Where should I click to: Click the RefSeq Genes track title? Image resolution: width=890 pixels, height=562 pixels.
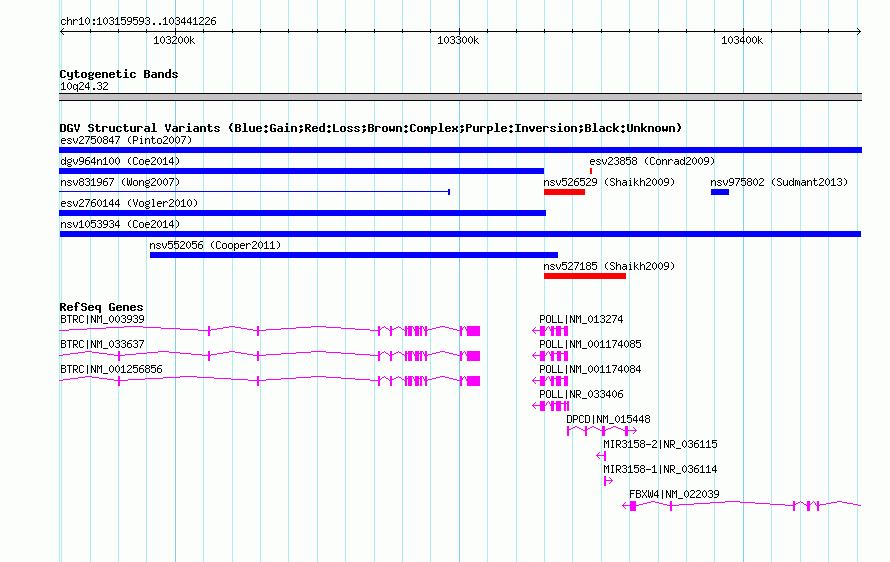(101, 307)
